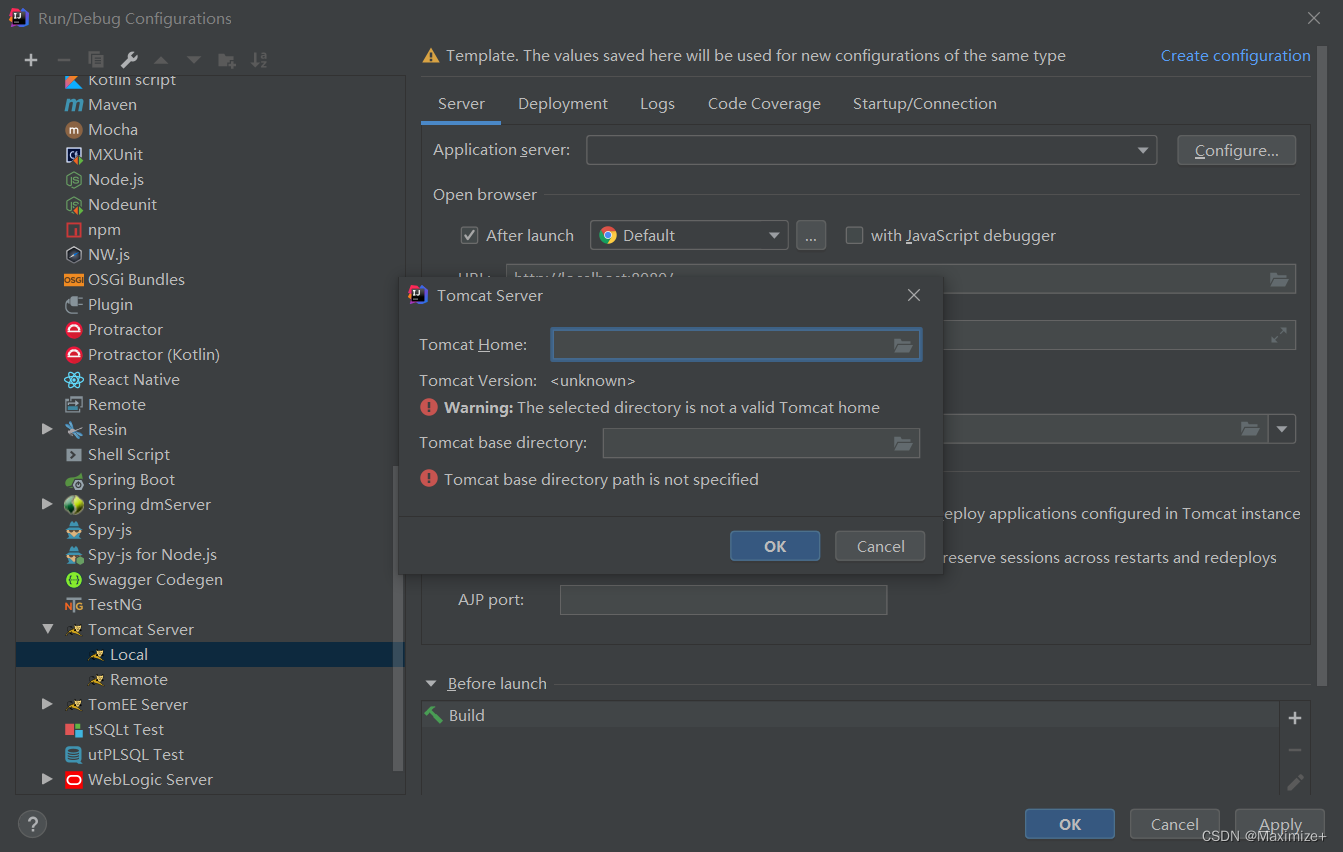Select Spring Boot in configuration list
Screen dimensions: 1343x852
click(131, 480)
